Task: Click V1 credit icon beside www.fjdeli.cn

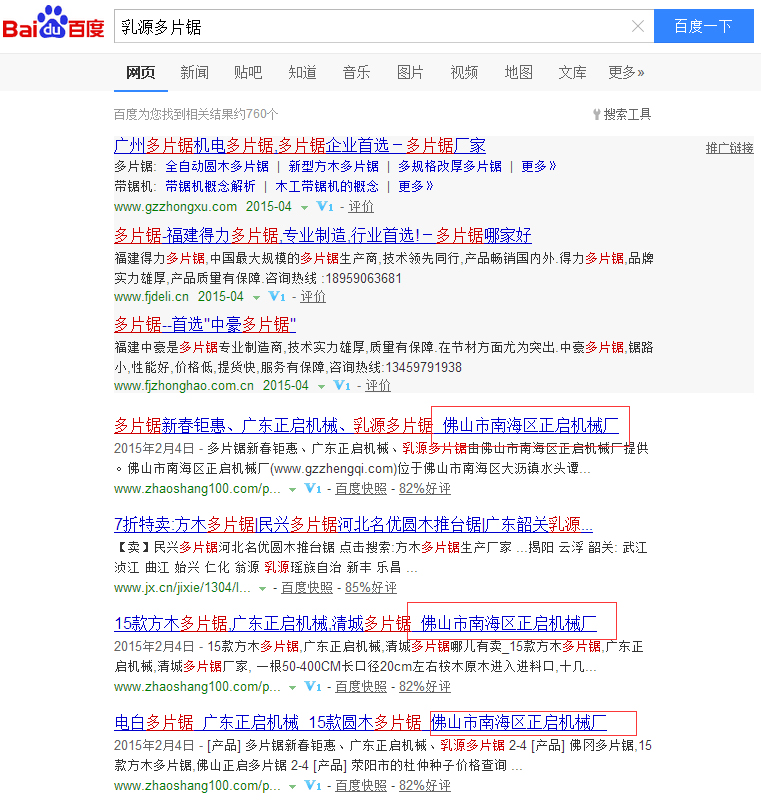Action: click(277, 297)
